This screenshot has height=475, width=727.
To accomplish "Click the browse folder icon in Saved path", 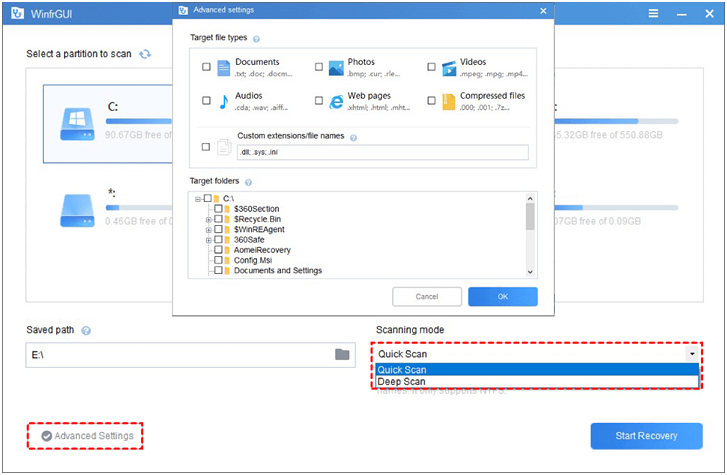I will pyautogui.click(x=342, y=354).
